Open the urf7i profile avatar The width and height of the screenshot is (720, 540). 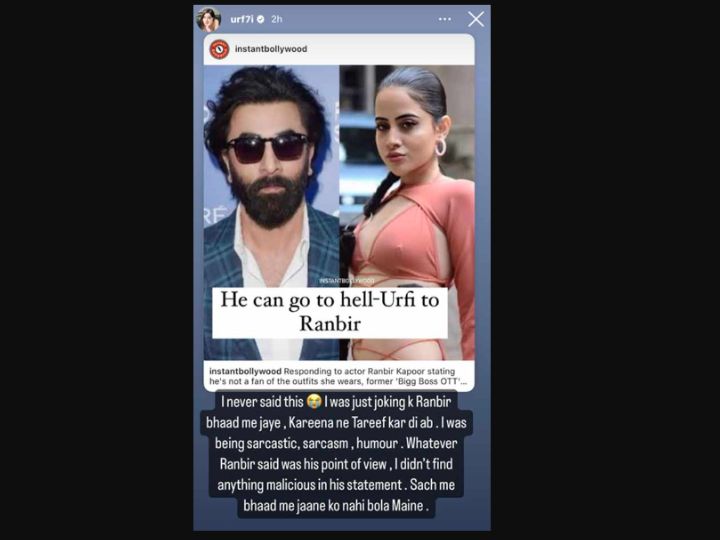pos(209,20)
